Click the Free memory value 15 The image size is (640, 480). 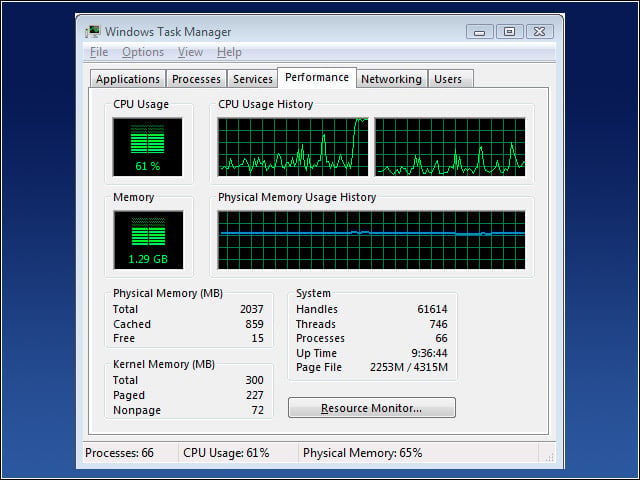[x=258, y=338]
